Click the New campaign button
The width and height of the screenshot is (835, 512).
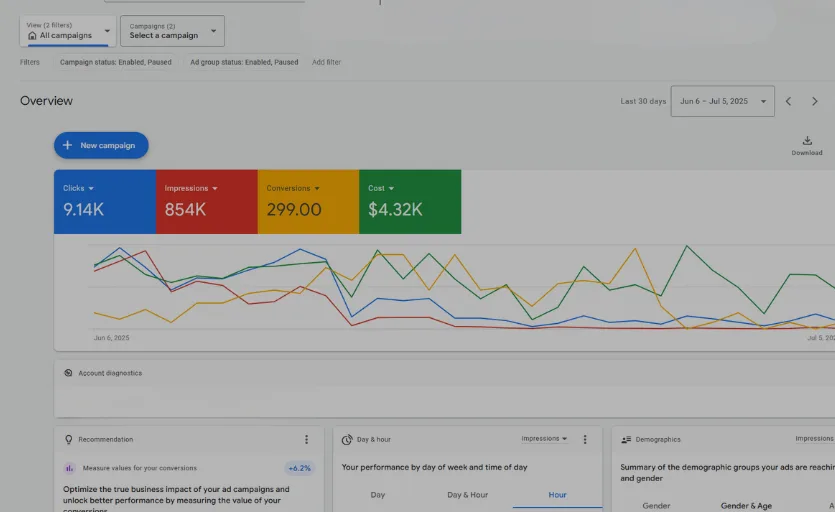click(101, 145)
